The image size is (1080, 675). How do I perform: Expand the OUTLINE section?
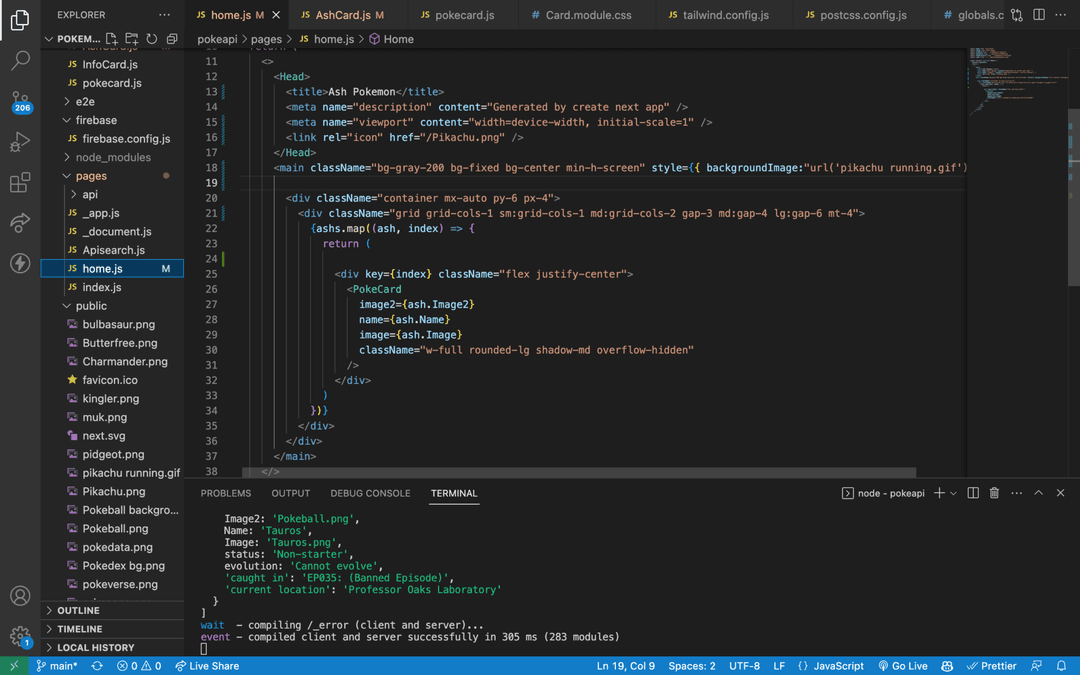112,610
